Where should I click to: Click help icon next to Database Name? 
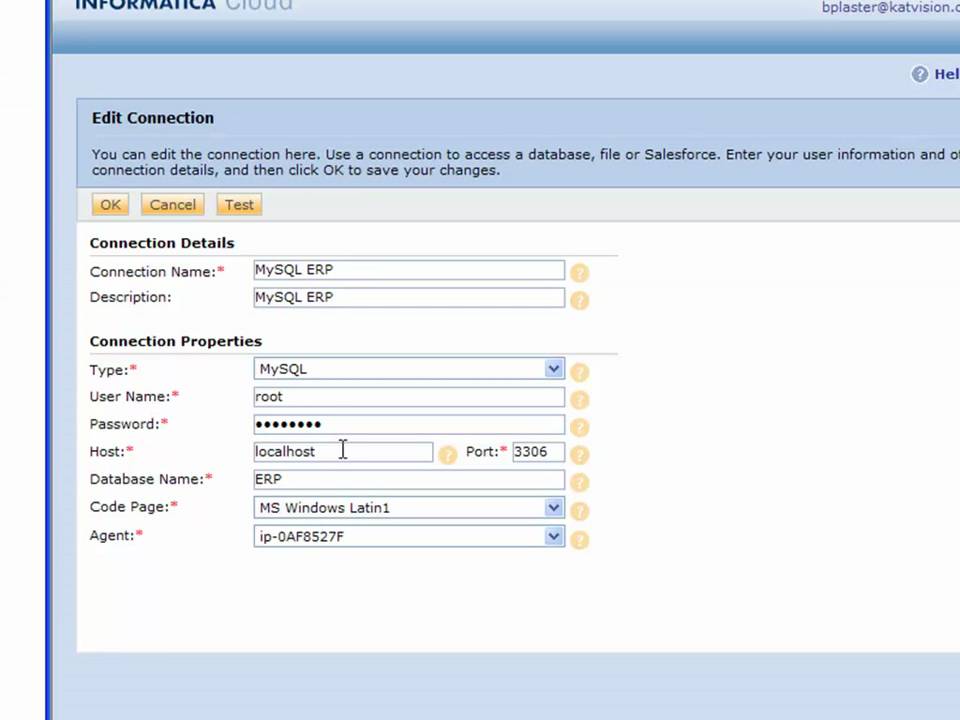coord(579,483)
